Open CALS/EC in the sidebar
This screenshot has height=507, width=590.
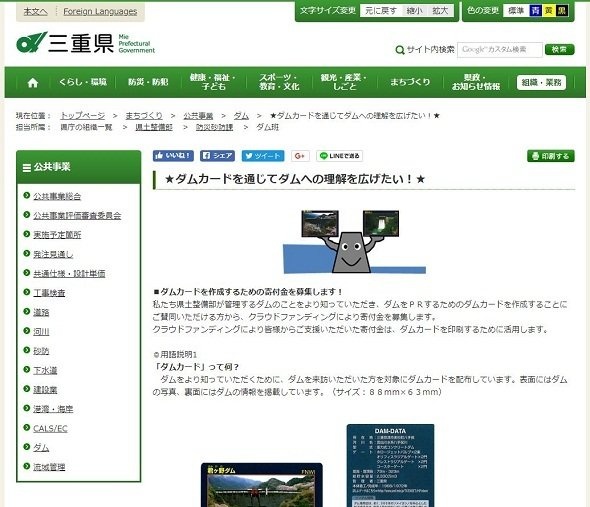tap(50, 429)
